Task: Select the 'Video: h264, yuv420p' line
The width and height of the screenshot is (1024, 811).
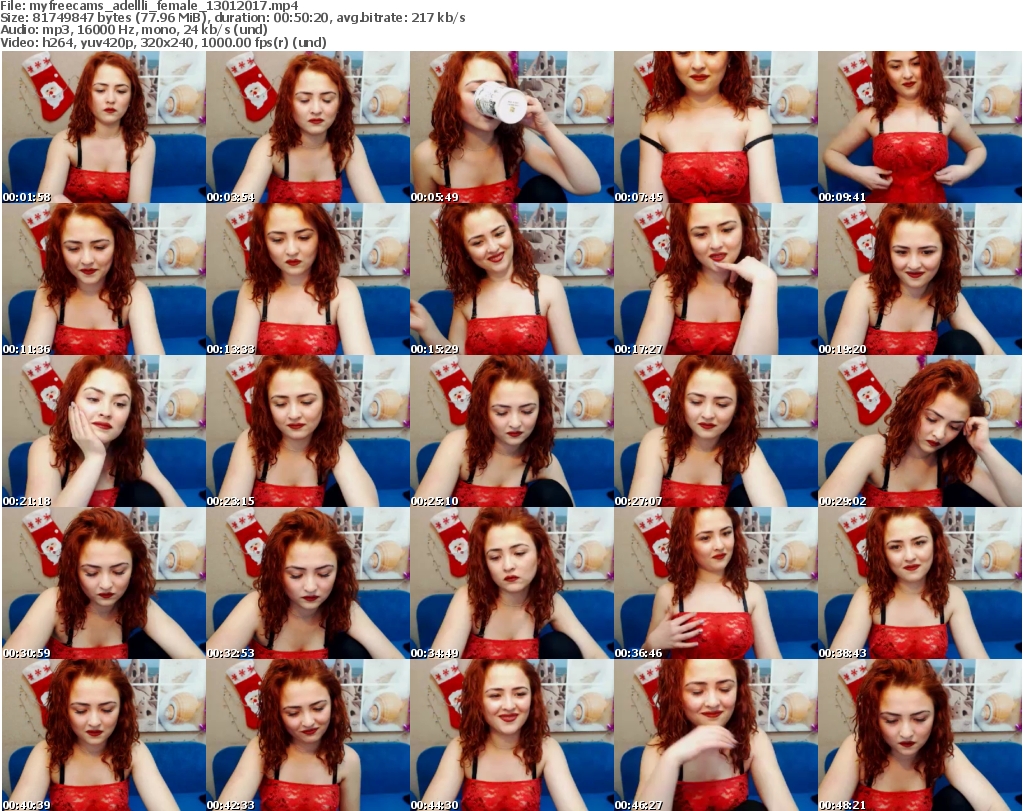Action: (163, 42)
